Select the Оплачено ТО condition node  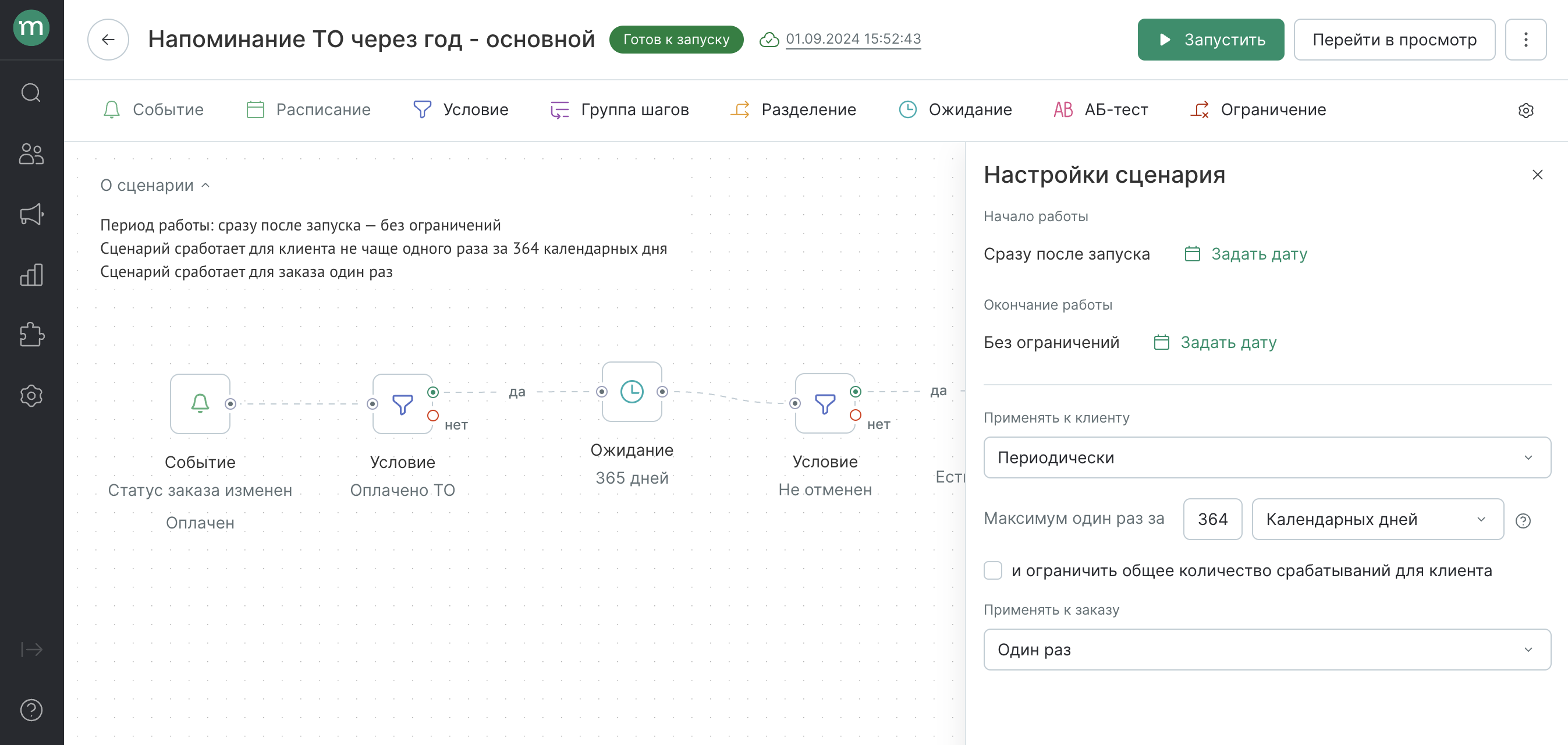[x=402, y=403]
